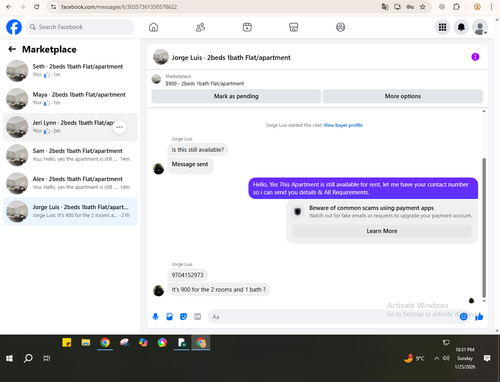
Task: Click the scroll up arrow in chat pane
Action: pos(484,111)
